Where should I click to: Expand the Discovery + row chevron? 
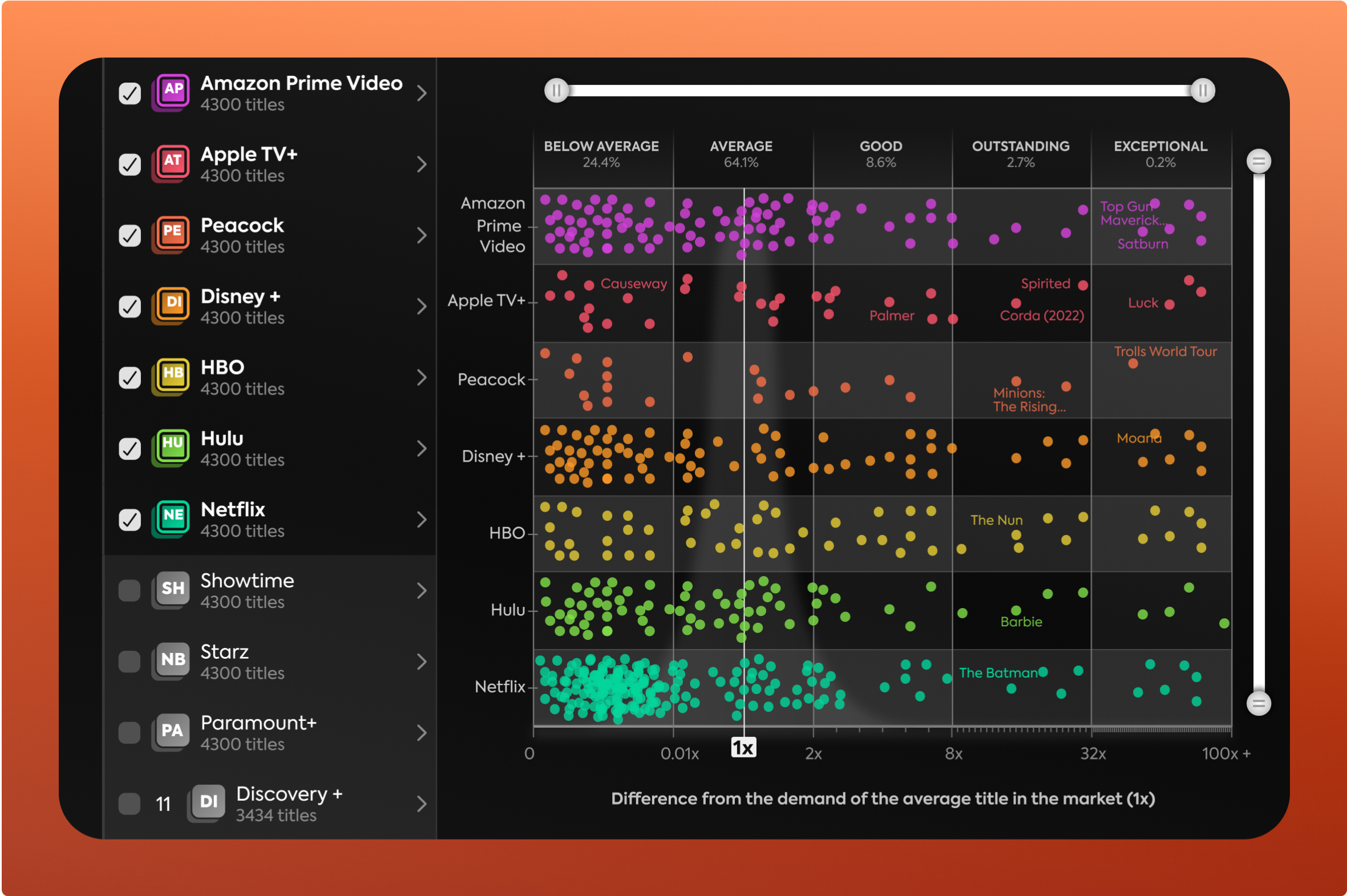tap(422, 804)
